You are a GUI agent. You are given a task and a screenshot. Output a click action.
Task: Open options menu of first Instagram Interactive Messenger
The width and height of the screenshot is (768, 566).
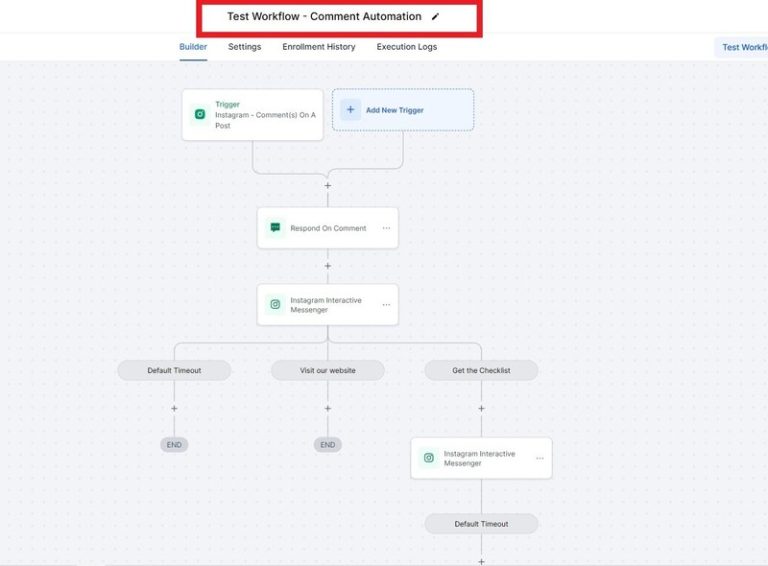(x=386, y=305)
